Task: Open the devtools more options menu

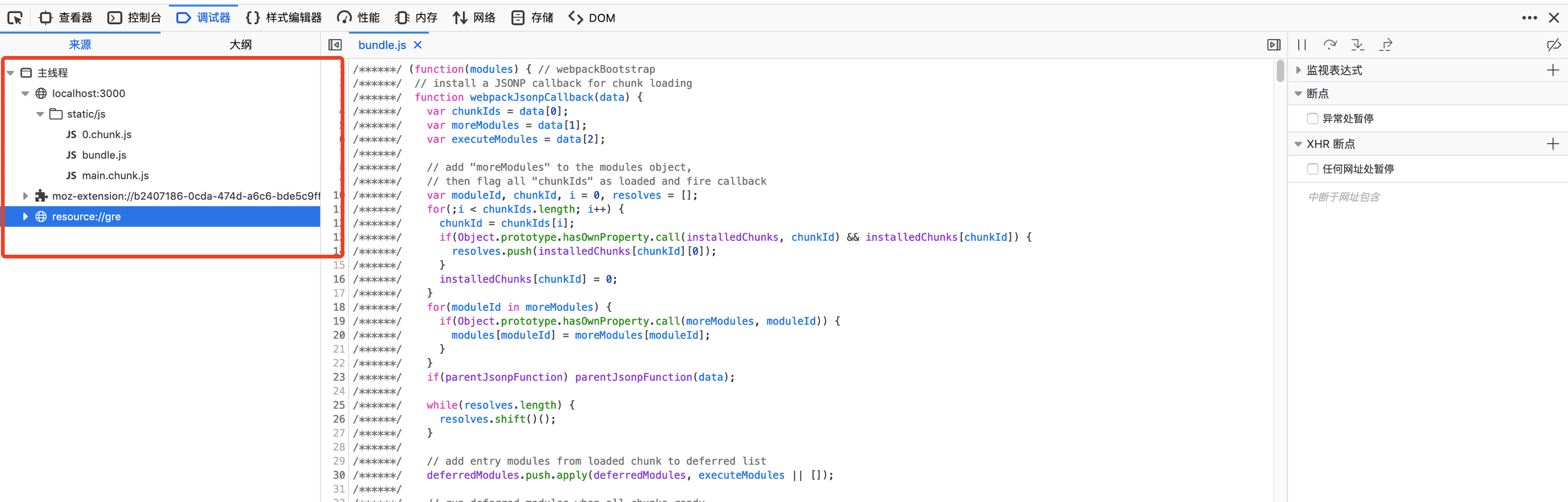Action: coord(1529,18)
